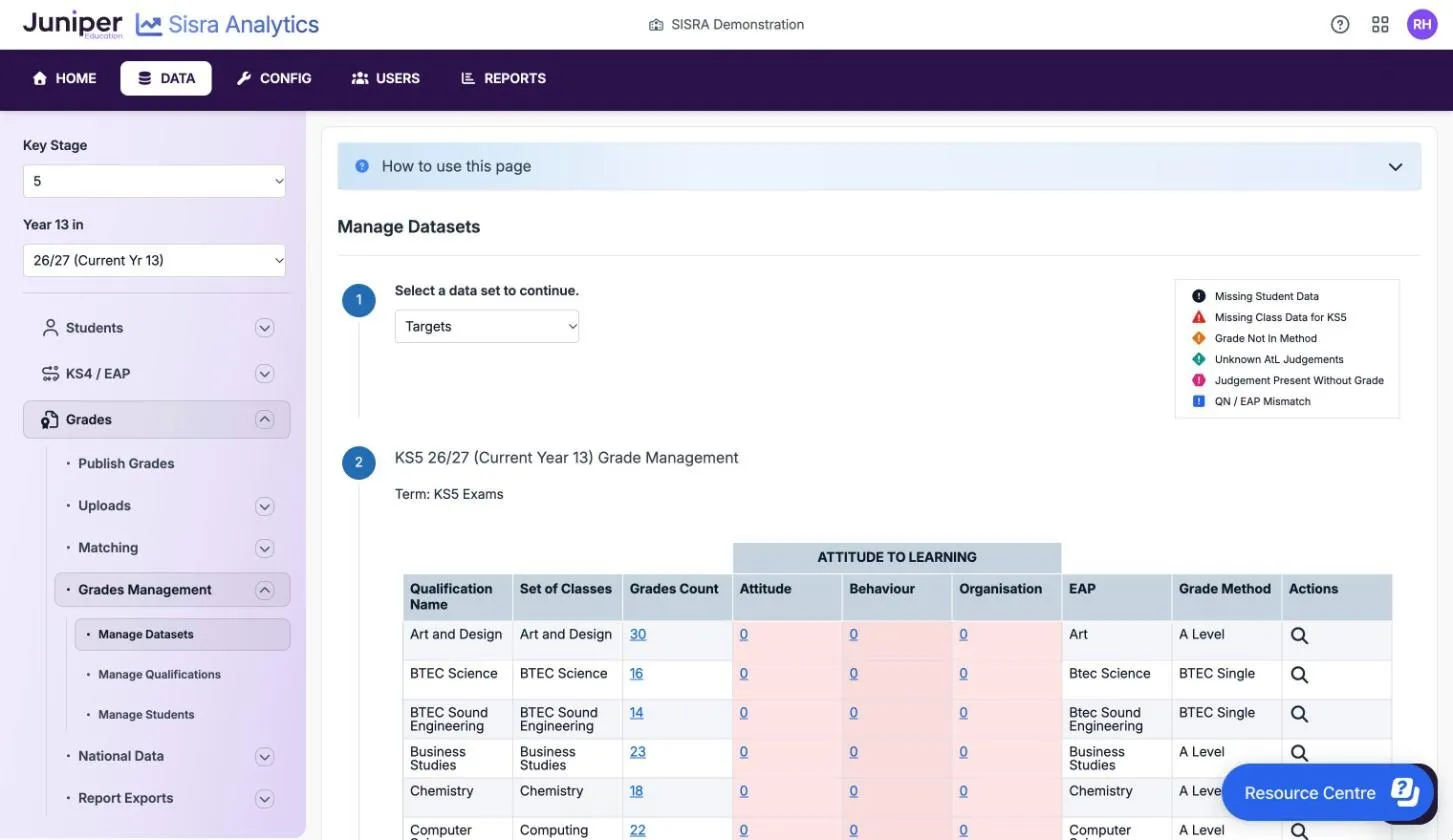This screenshot has height=840, width=1453.
Task: Open the Resource Centre chat widget
Action: (1328, 793)
